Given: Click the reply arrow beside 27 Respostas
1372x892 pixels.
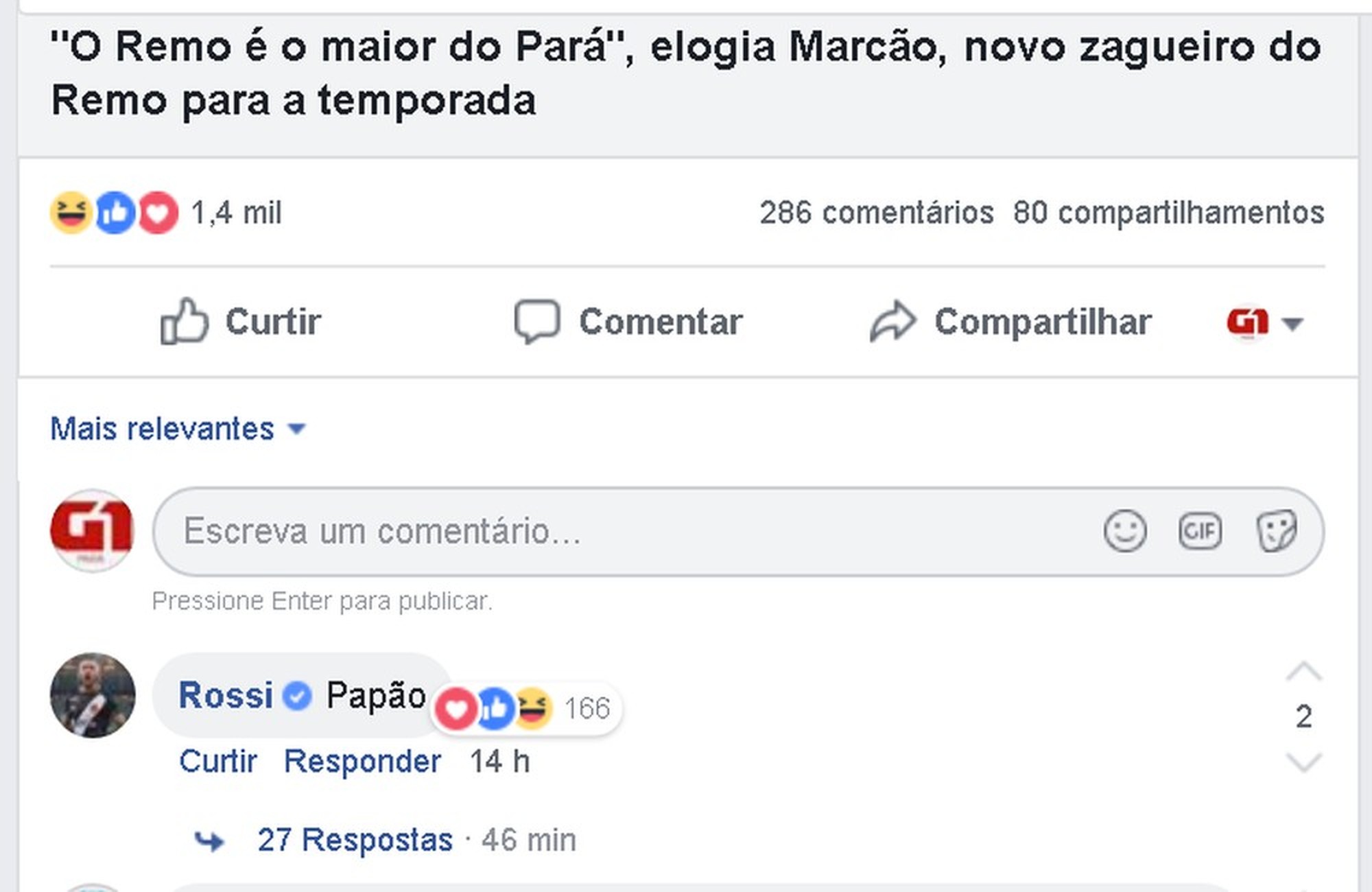Looking at the screenshot, I should click(209, 841).
